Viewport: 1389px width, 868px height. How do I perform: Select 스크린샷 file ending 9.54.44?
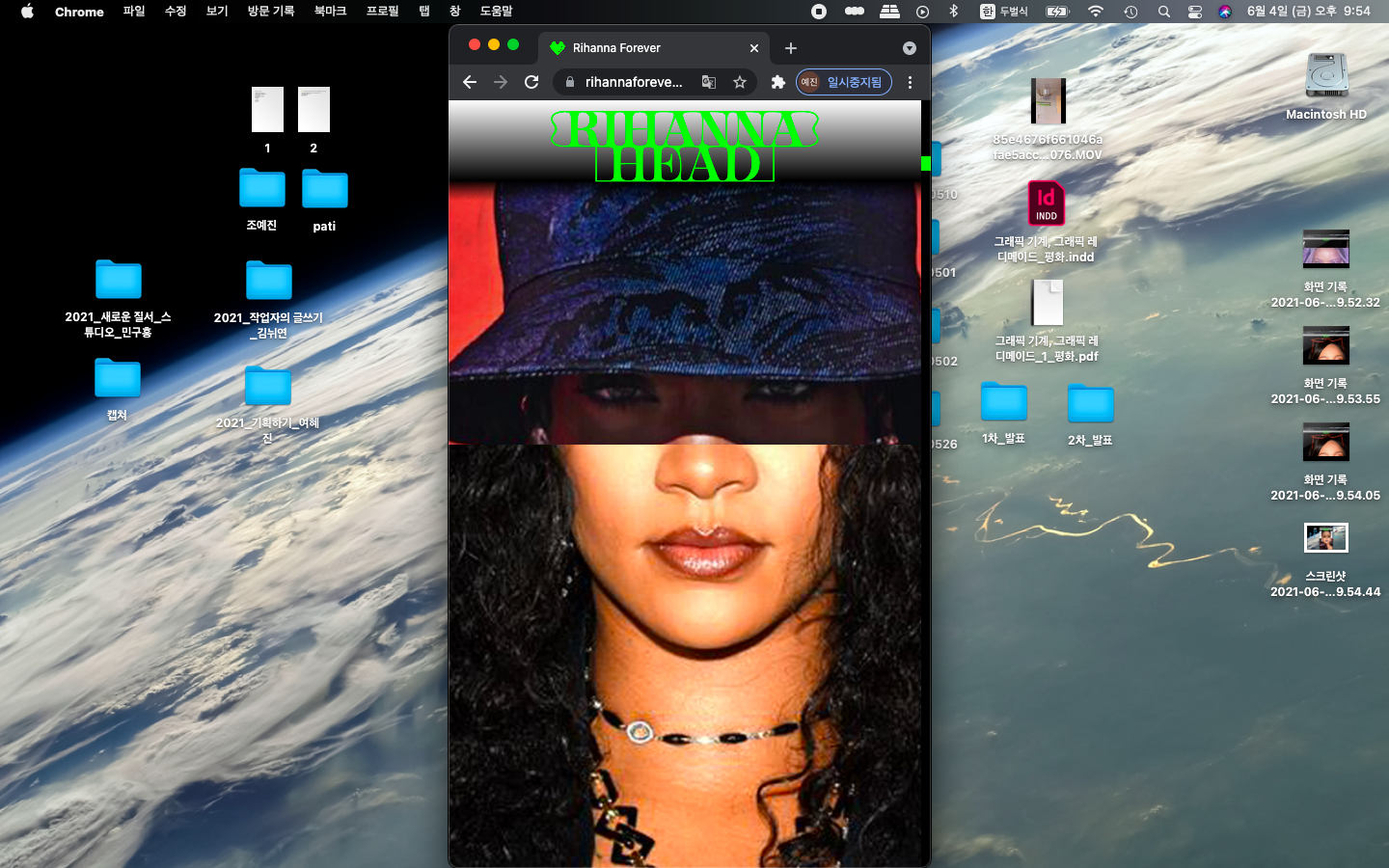pyautogui.click(x=1326, y=537)
